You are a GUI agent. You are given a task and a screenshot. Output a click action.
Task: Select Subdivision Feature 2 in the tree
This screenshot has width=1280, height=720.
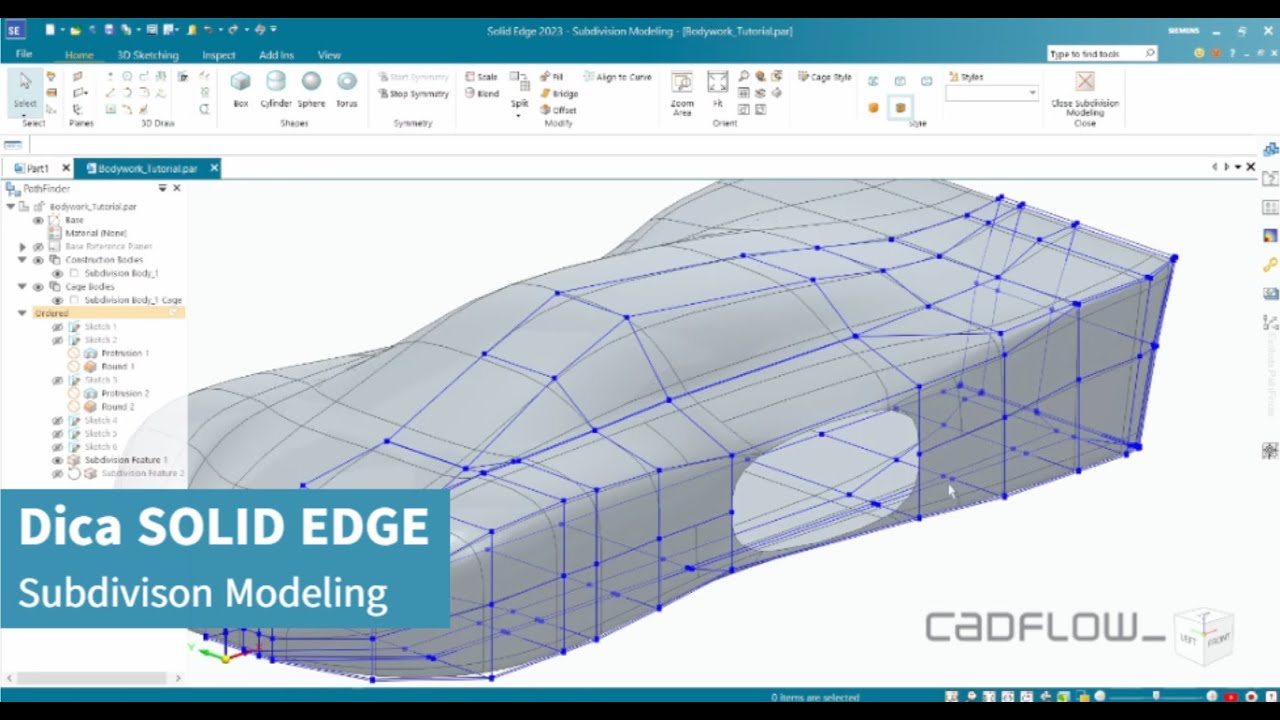pyautogui.click(x=143, y=473)
